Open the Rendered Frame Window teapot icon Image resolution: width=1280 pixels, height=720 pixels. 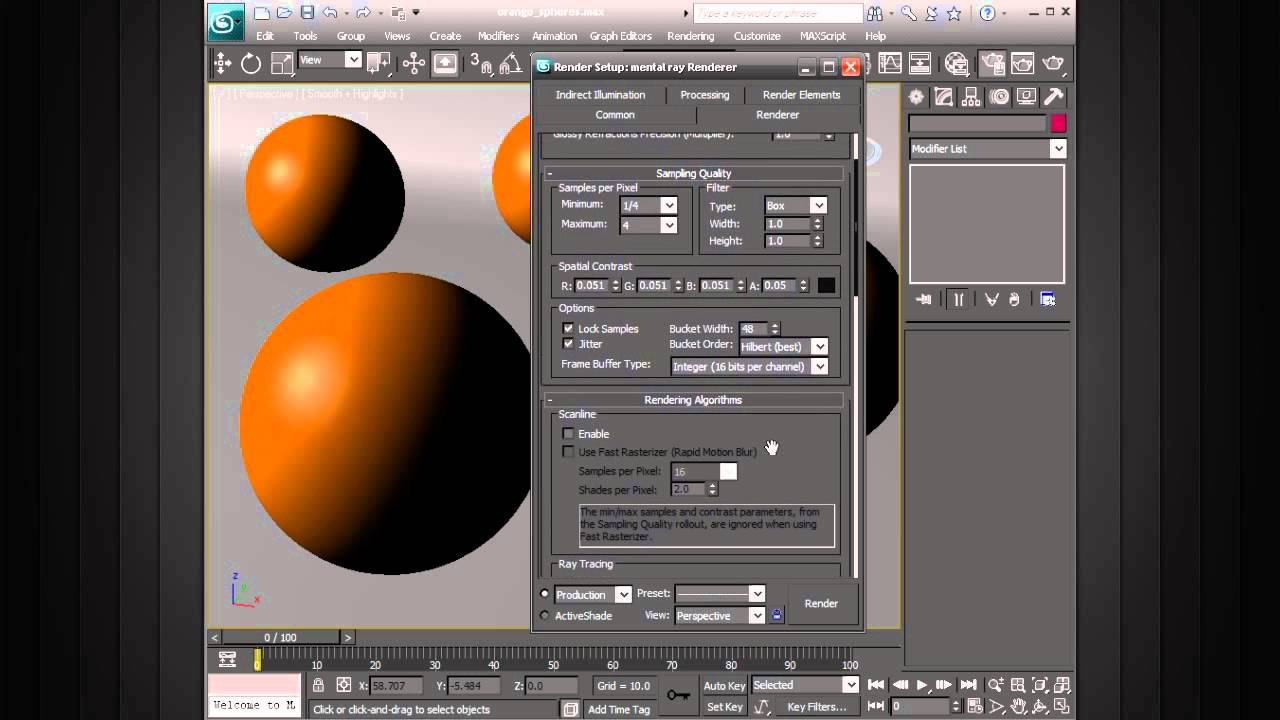click(1022, 64)
